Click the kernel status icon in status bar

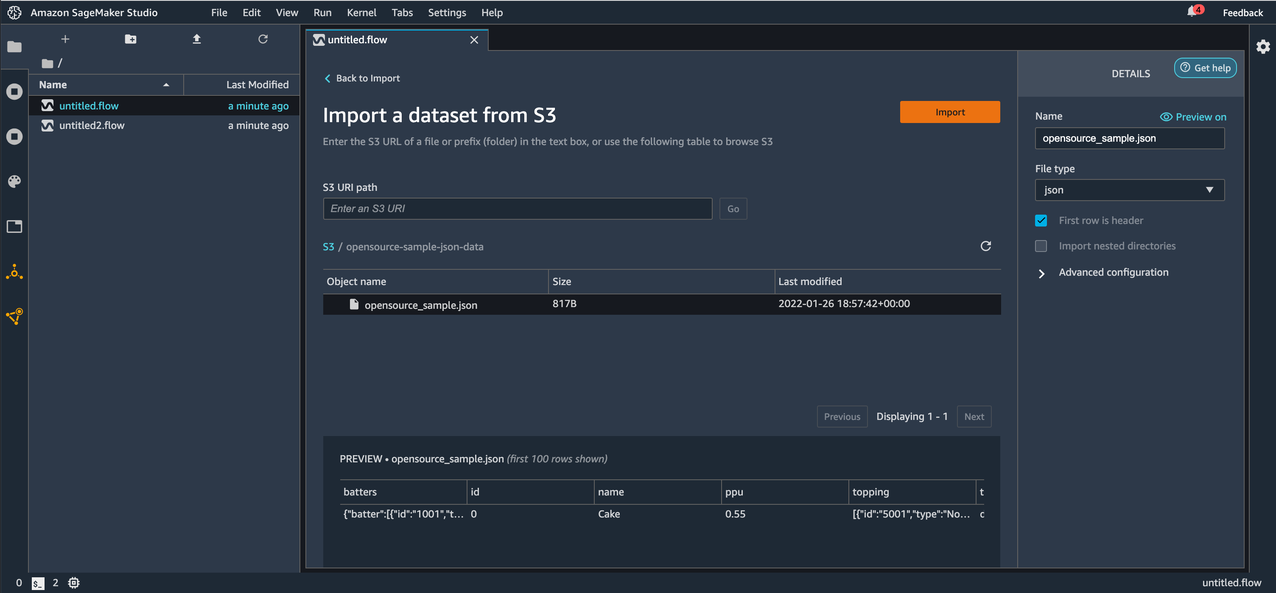click(74, 583)
